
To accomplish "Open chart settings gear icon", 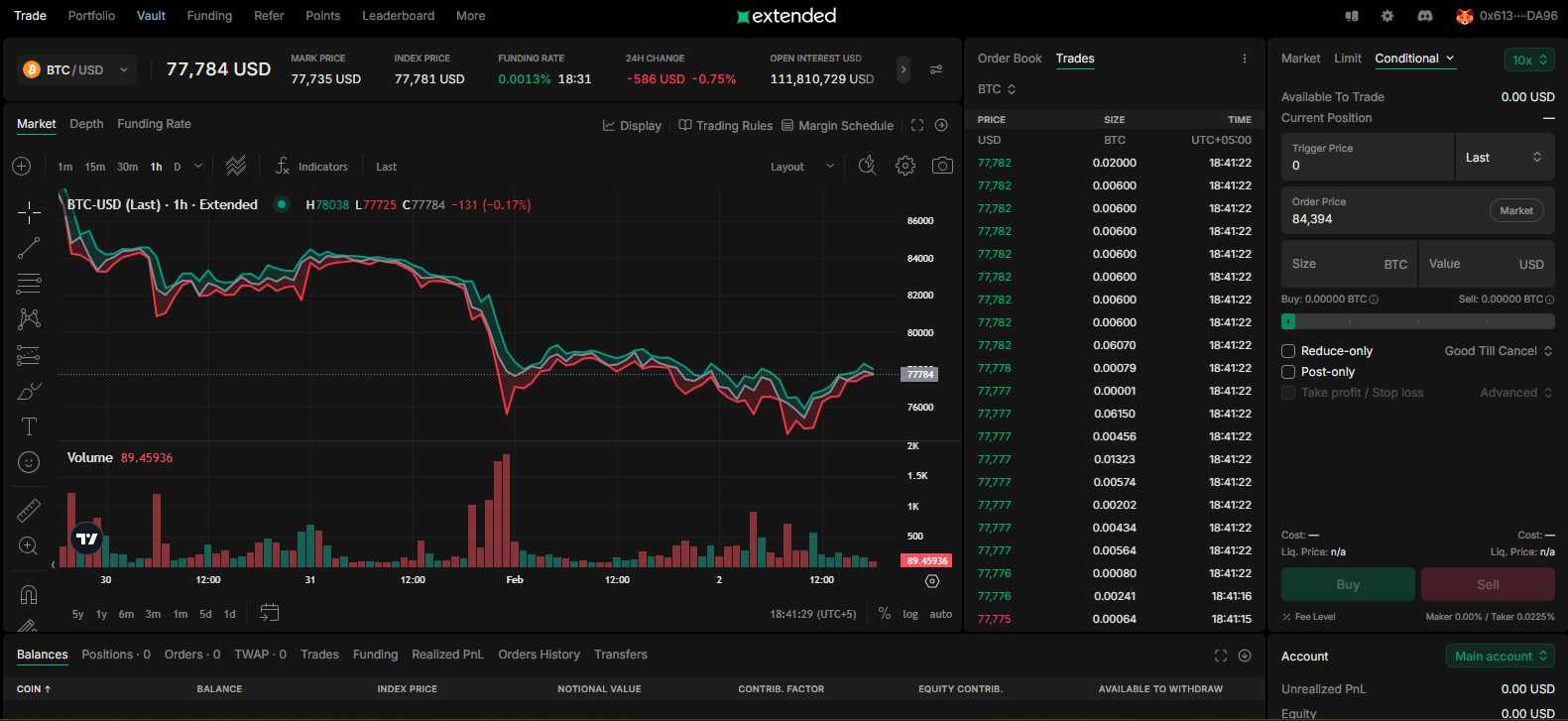I will 905,167.
